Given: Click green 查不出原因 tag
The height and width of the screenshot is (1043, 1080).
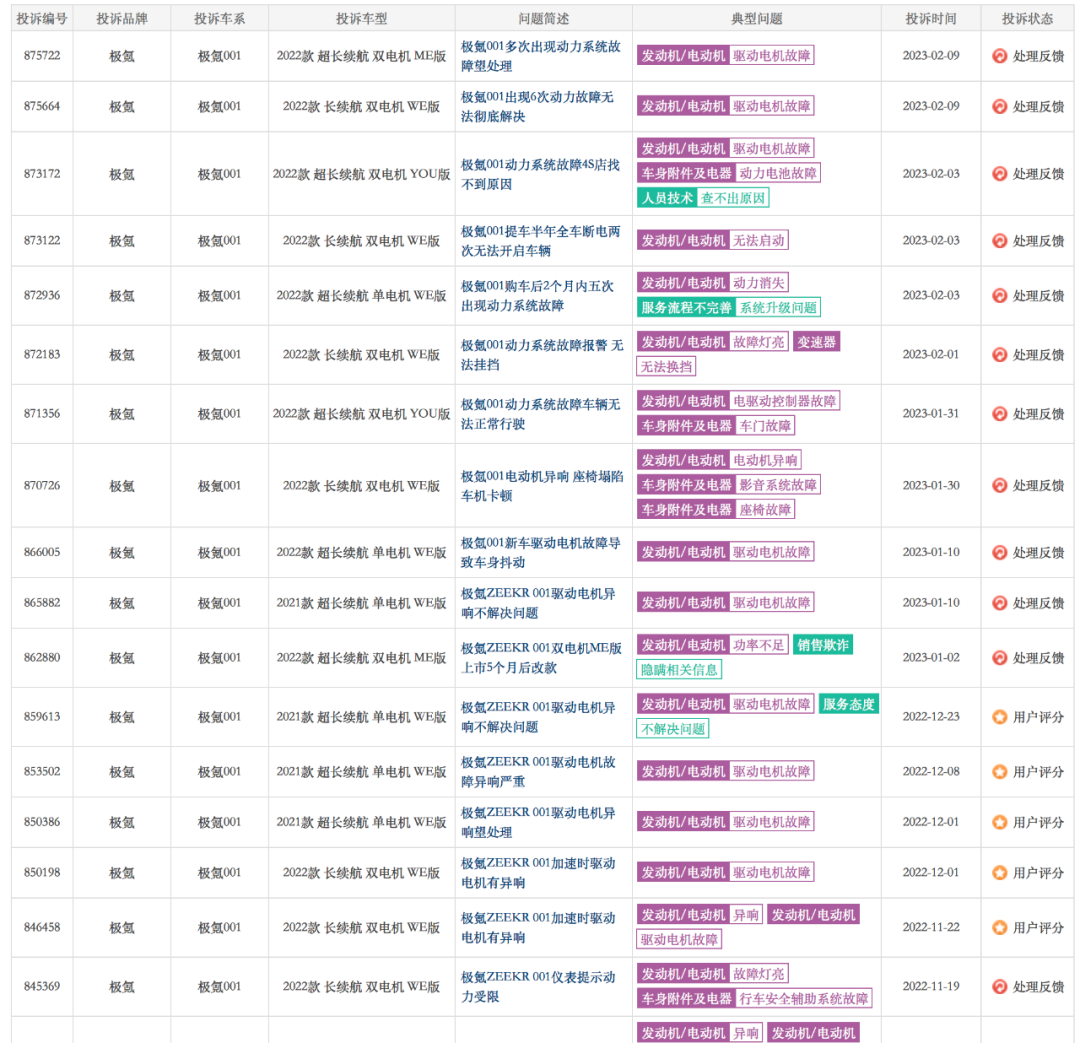Looking at the screenshot, I should (x=733, y=198).
